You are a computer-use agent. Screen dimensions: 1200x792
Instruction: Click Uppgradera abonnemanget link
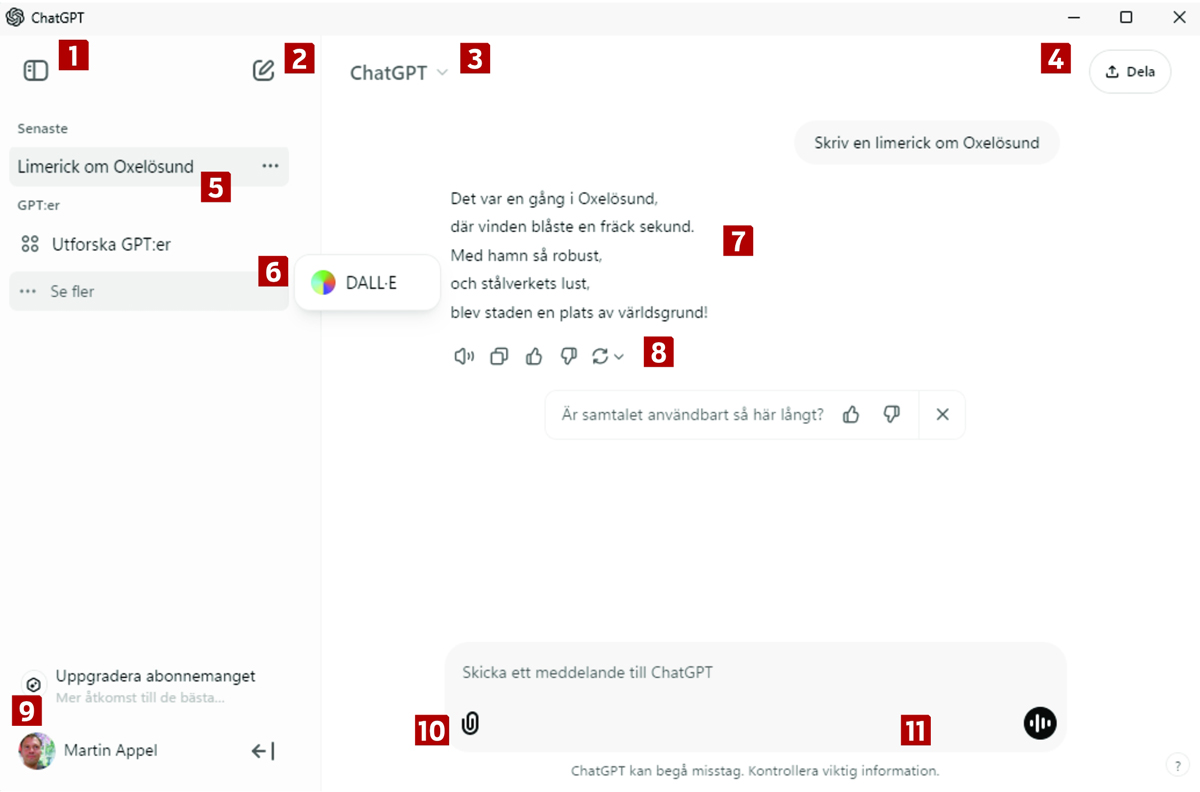(x=155, y=677)
